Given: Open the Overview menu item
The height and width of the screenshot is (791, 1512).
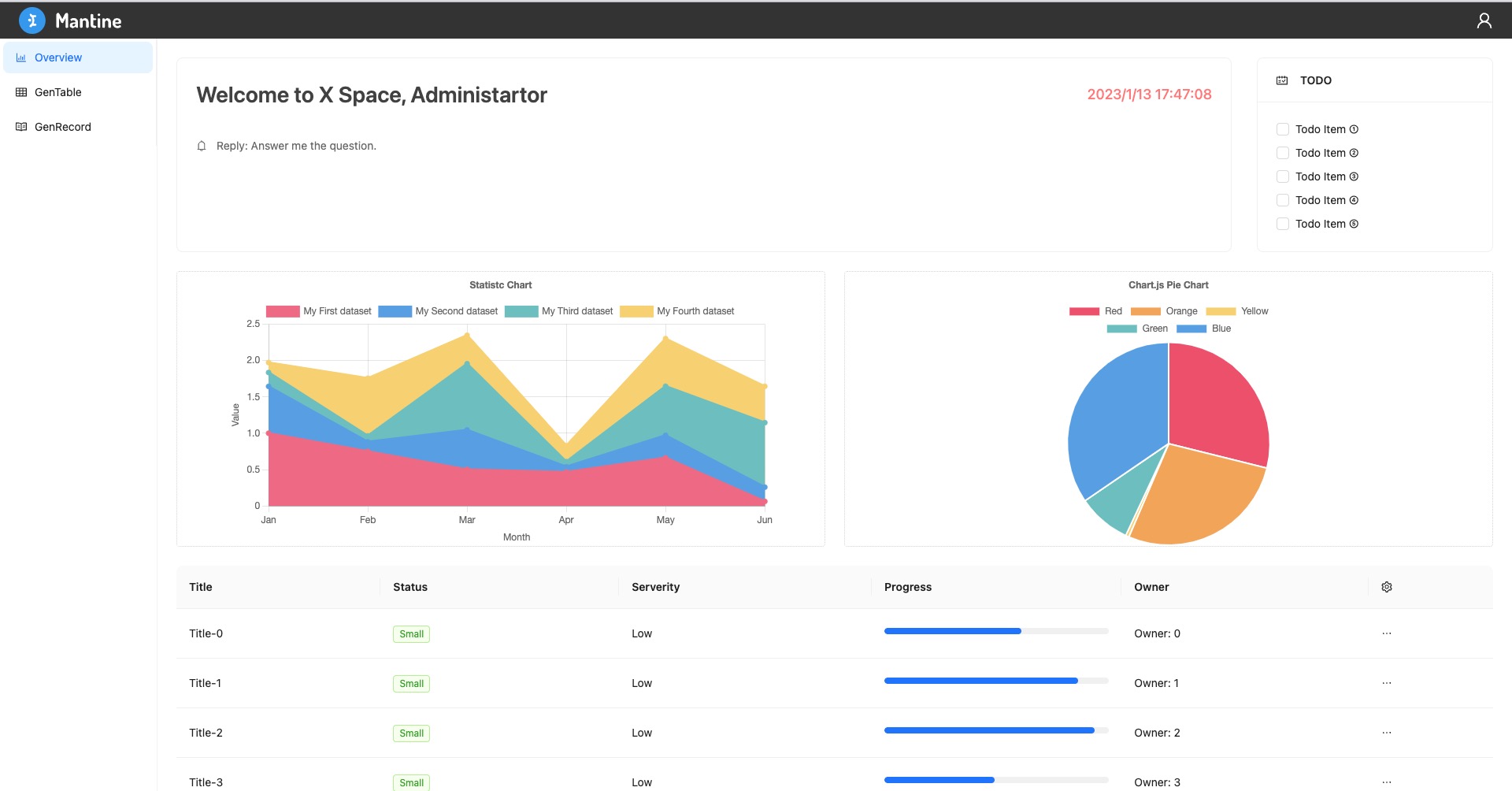Looking at the screenshot, I should coord(78,58).
